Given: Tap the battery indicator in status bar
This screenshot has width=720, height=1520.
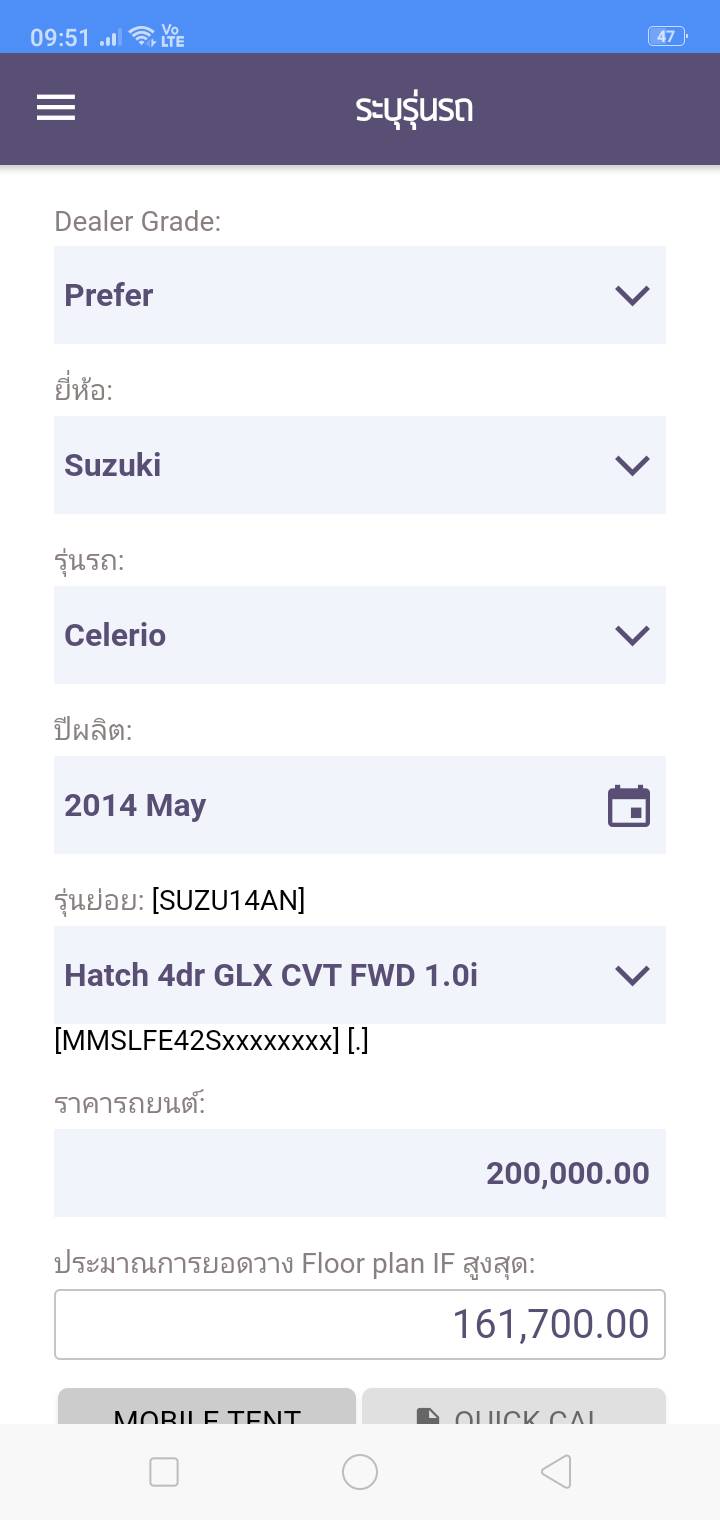Looking at the screenshot, I should coord(666,37).
